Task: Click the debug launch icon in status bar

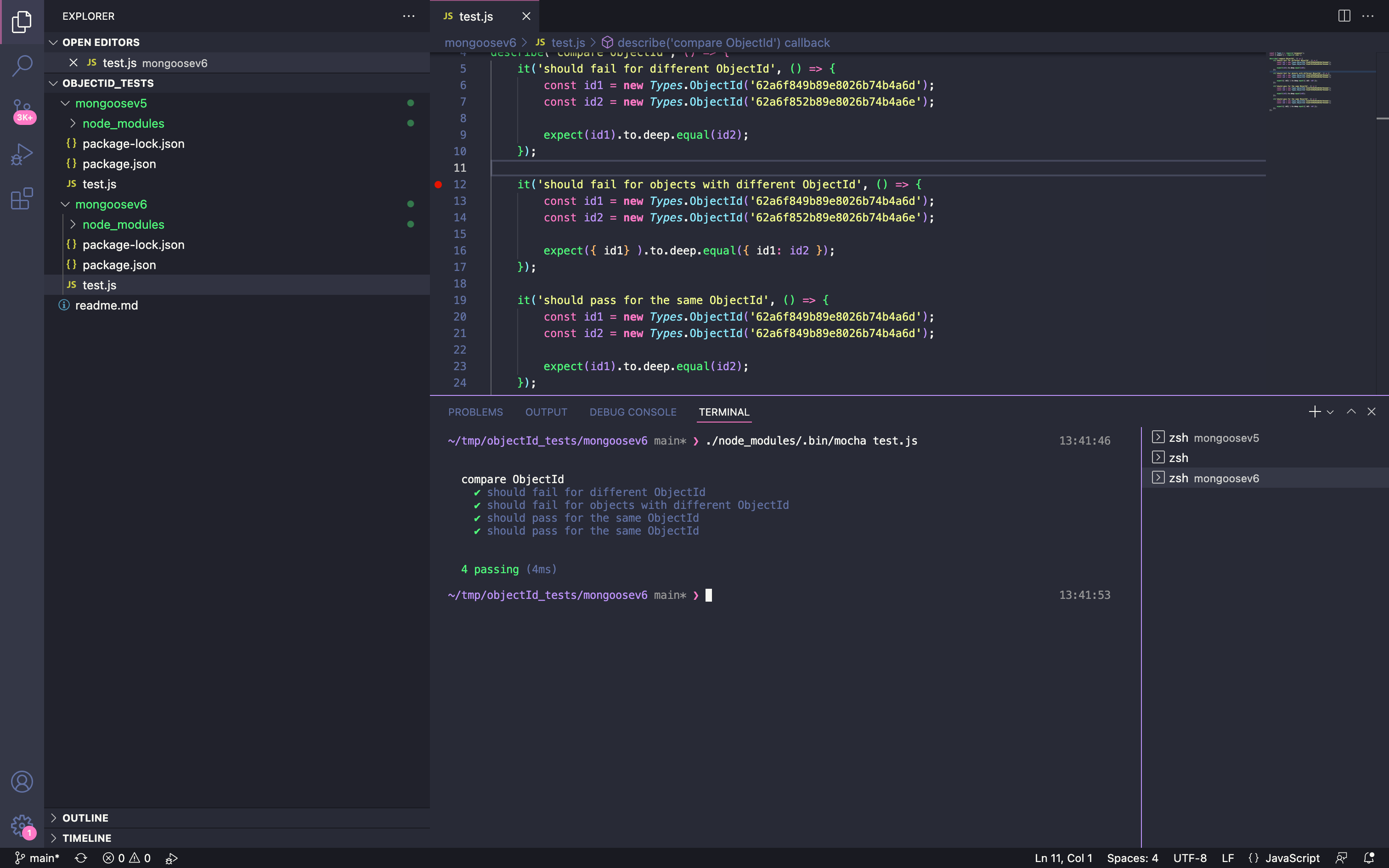Action: [x=171, y=858]
